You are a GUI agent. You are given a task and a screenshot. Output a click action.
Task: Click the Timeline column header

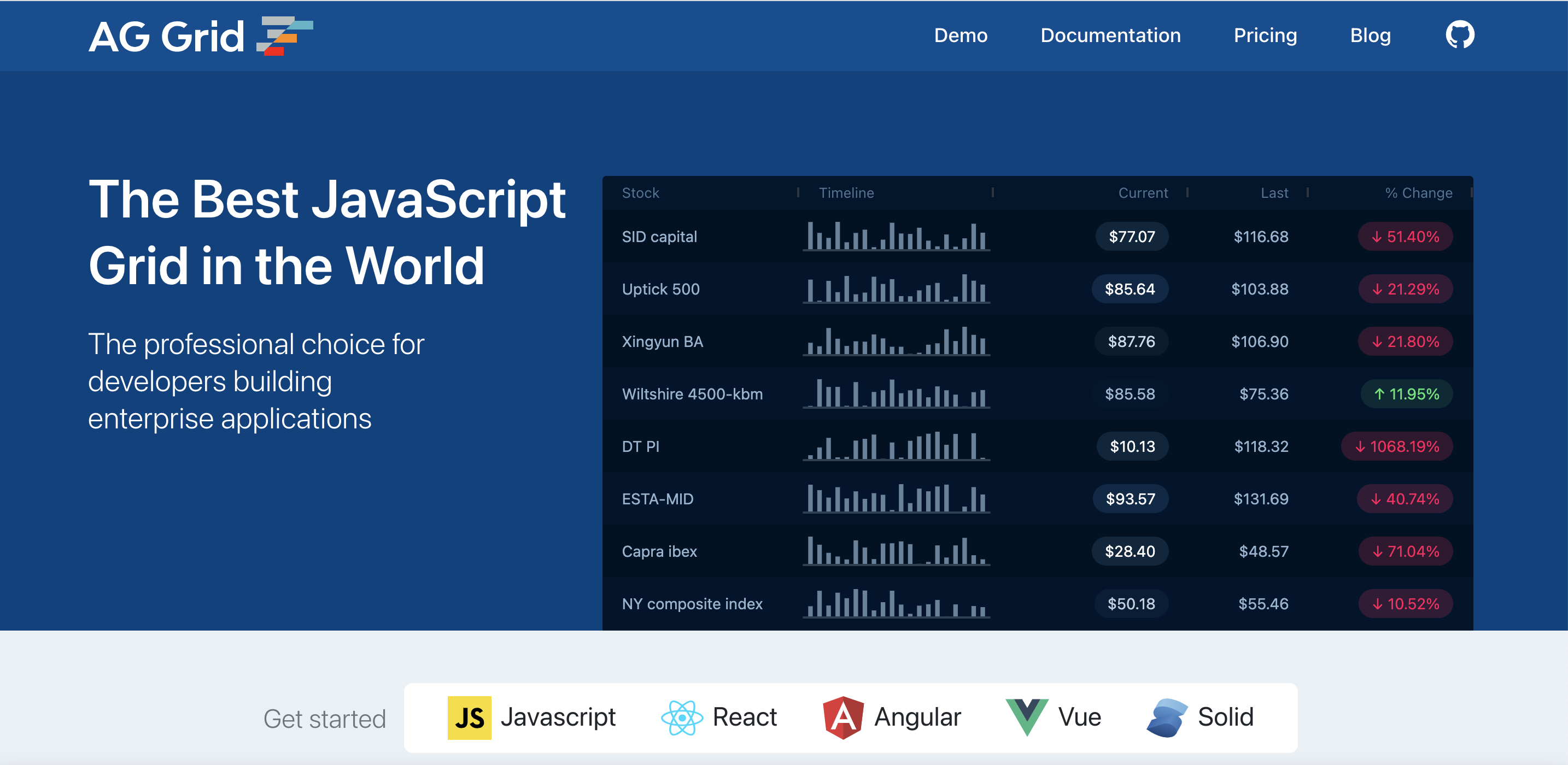coord(846,193)
